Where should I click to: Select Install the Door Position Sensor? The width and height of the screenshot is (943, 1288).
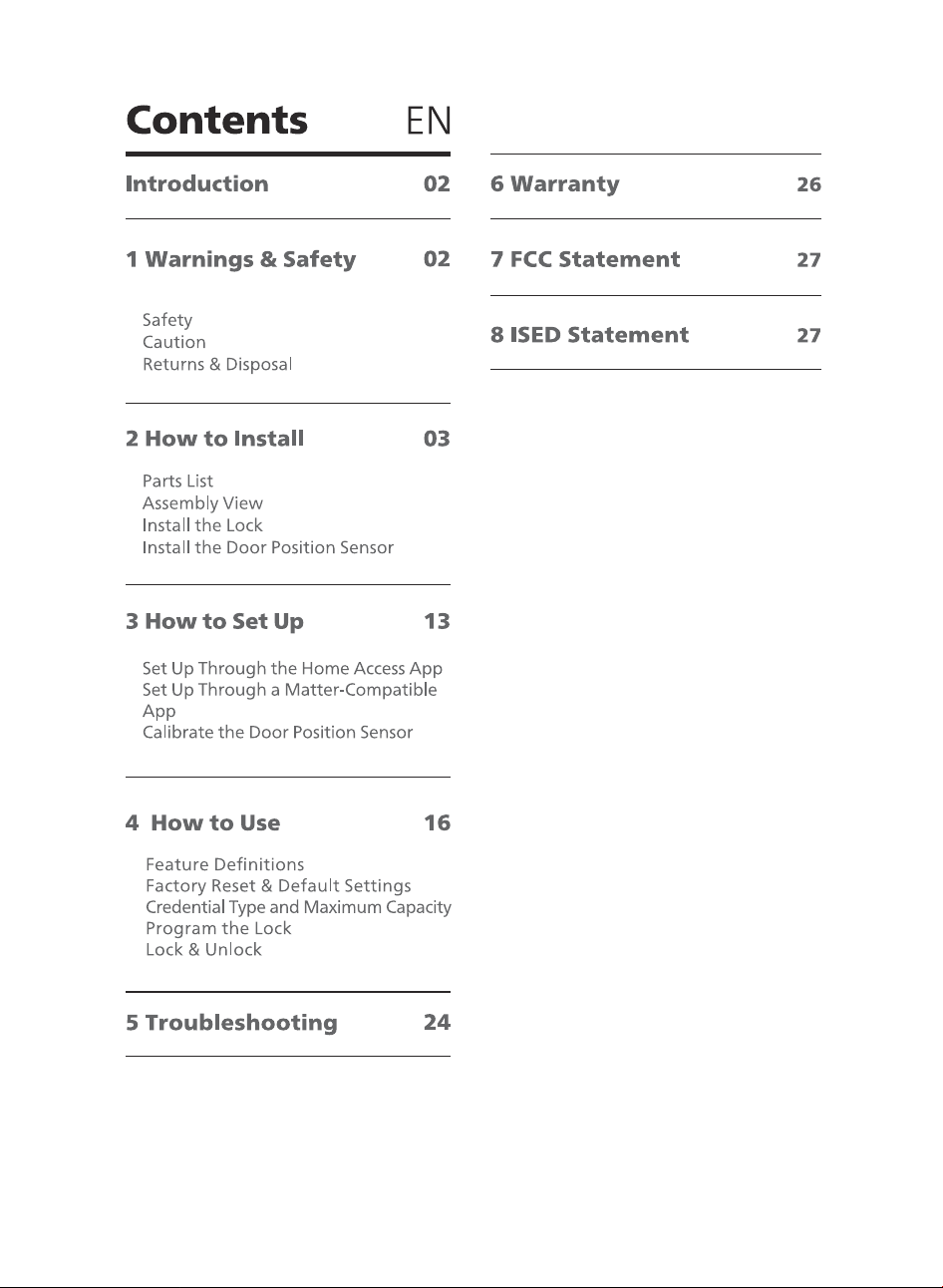(268, 547)
